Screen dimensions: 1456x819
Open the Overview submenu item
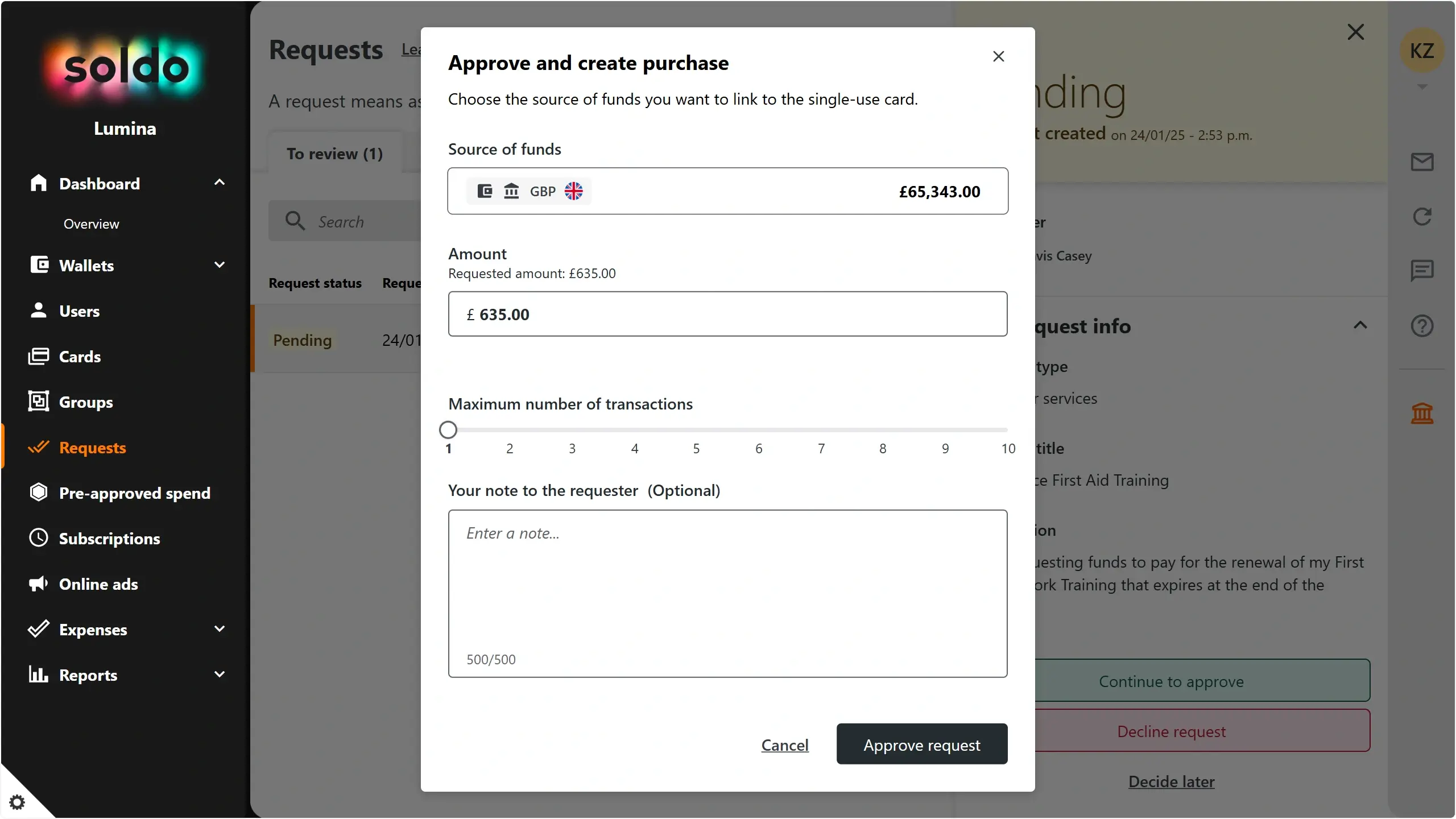tap(92, 224)
